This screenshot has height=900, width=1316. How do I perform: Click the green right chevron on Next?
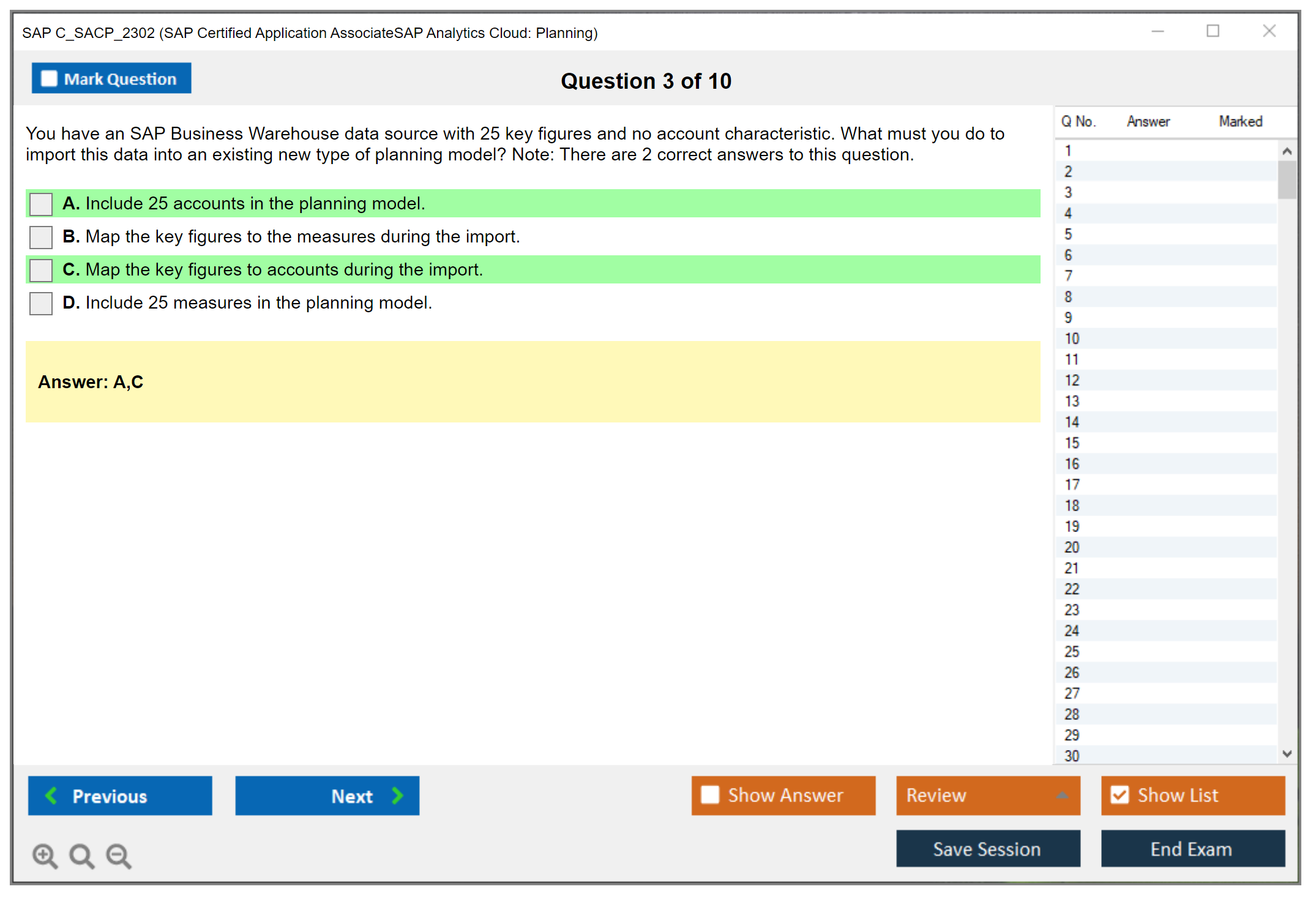[397, 795]
